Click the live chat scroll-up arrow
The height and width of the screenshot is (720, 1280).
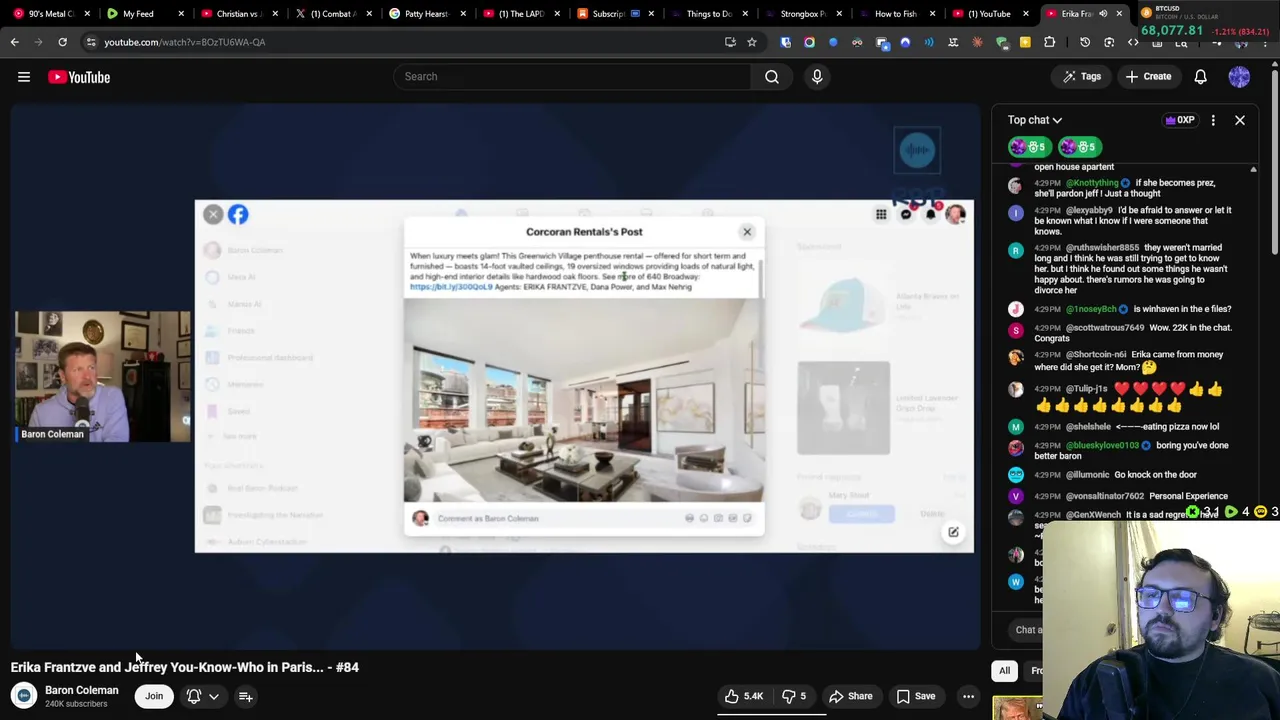pyautogui.click(x=1253, y=169)
